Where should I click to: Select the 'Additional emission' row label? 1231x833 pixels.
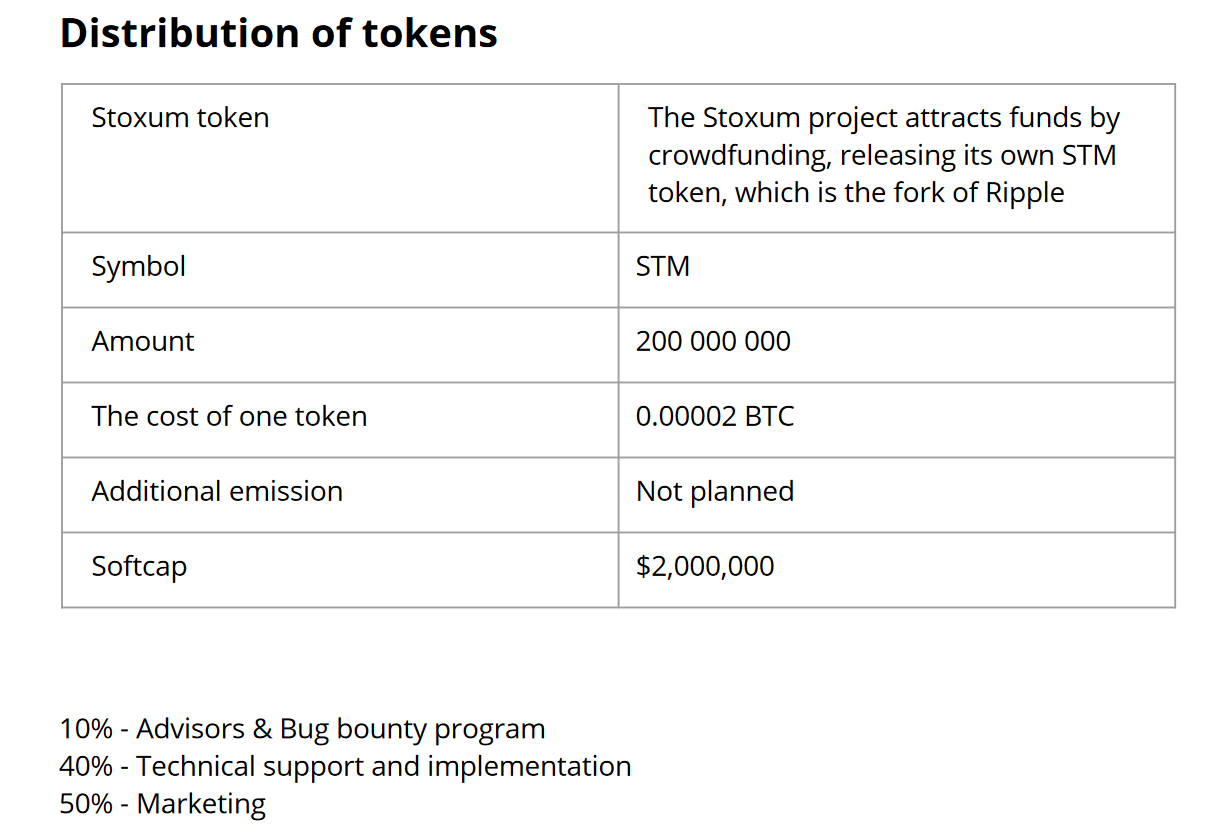(217, 491)
